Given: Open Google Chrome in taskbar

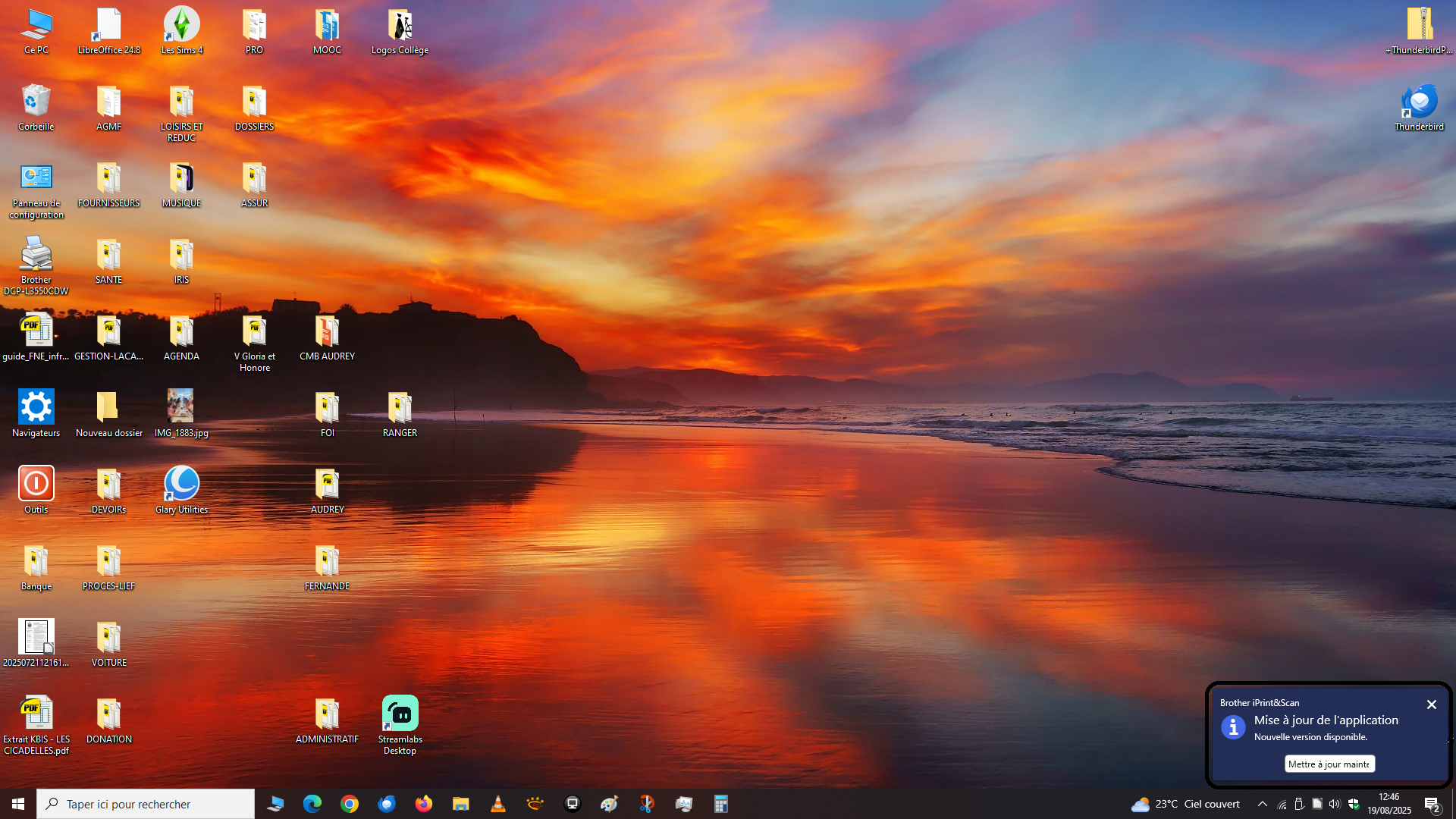Looking at the screenshot, I should [350, 804].
